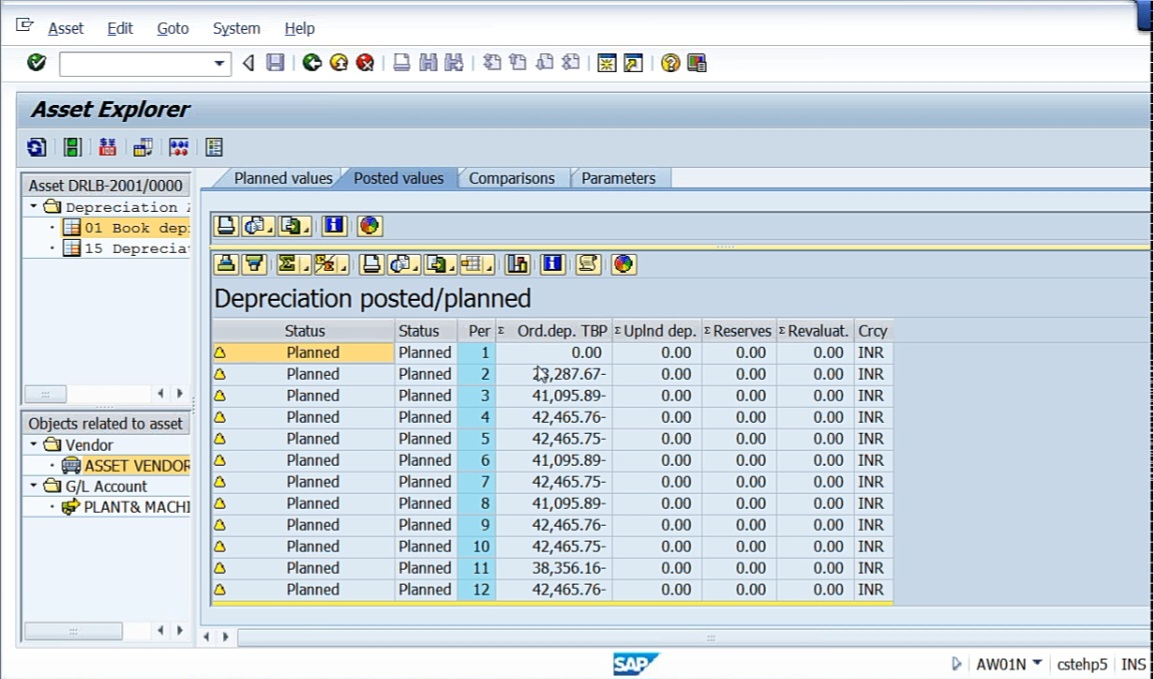Click the pie chart icon in the upper grid toolbar
Screen dimensions: 1153x679
click(x=369, y=226)
